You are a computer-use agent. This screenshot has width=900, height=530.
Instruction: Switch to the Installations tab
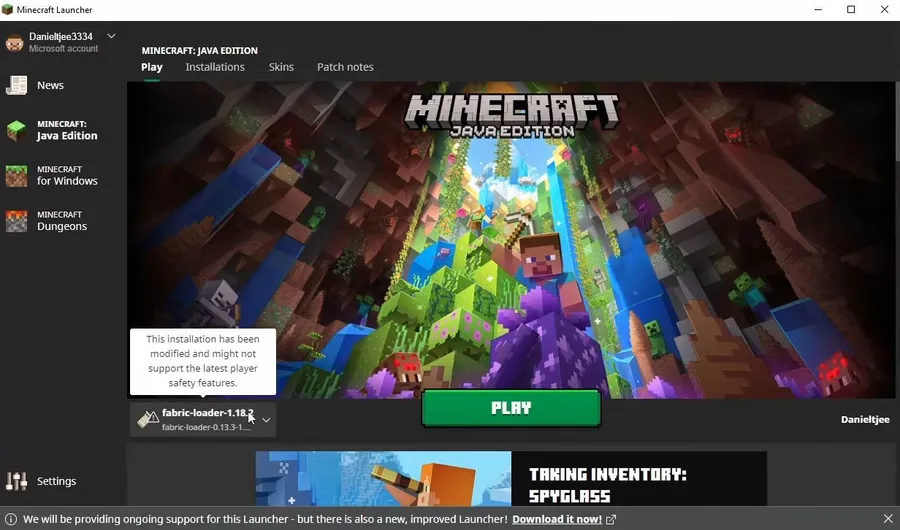215,67
